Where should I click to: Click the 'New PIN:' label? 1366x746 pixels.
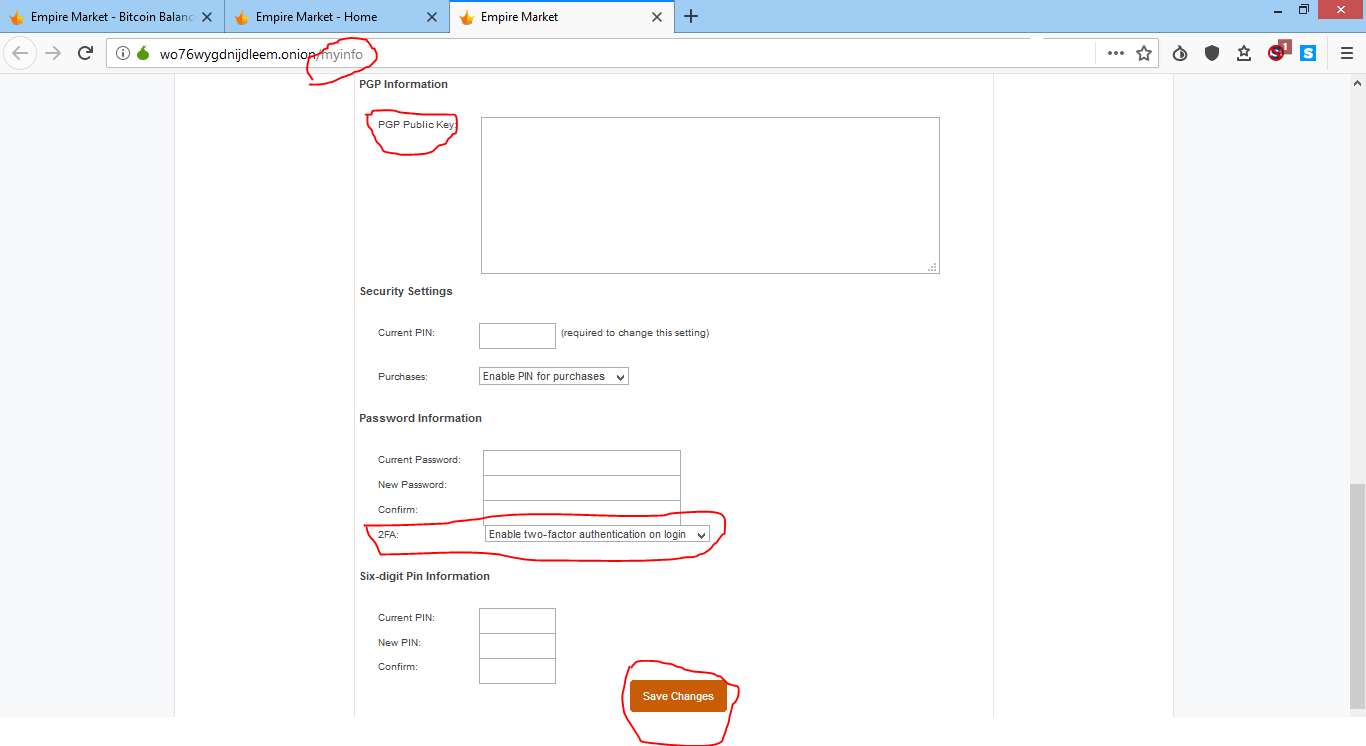click(x=399, y=643)
